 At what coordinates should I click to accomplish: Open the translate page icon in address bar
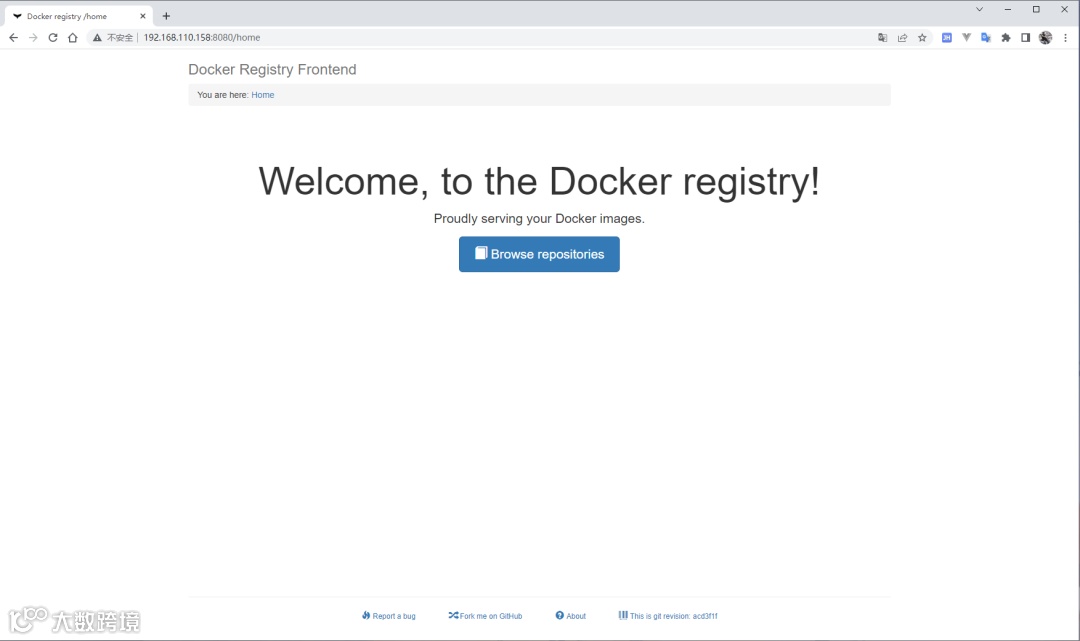click(x=882, y=38)
